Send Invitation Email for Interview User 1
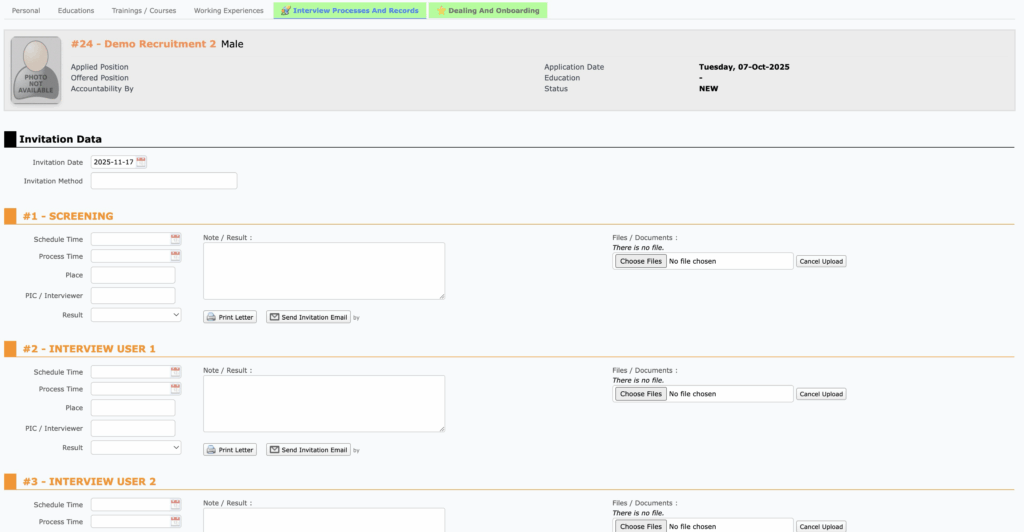The height and width of the screenshot is (532, 1024). coord(308,450)
